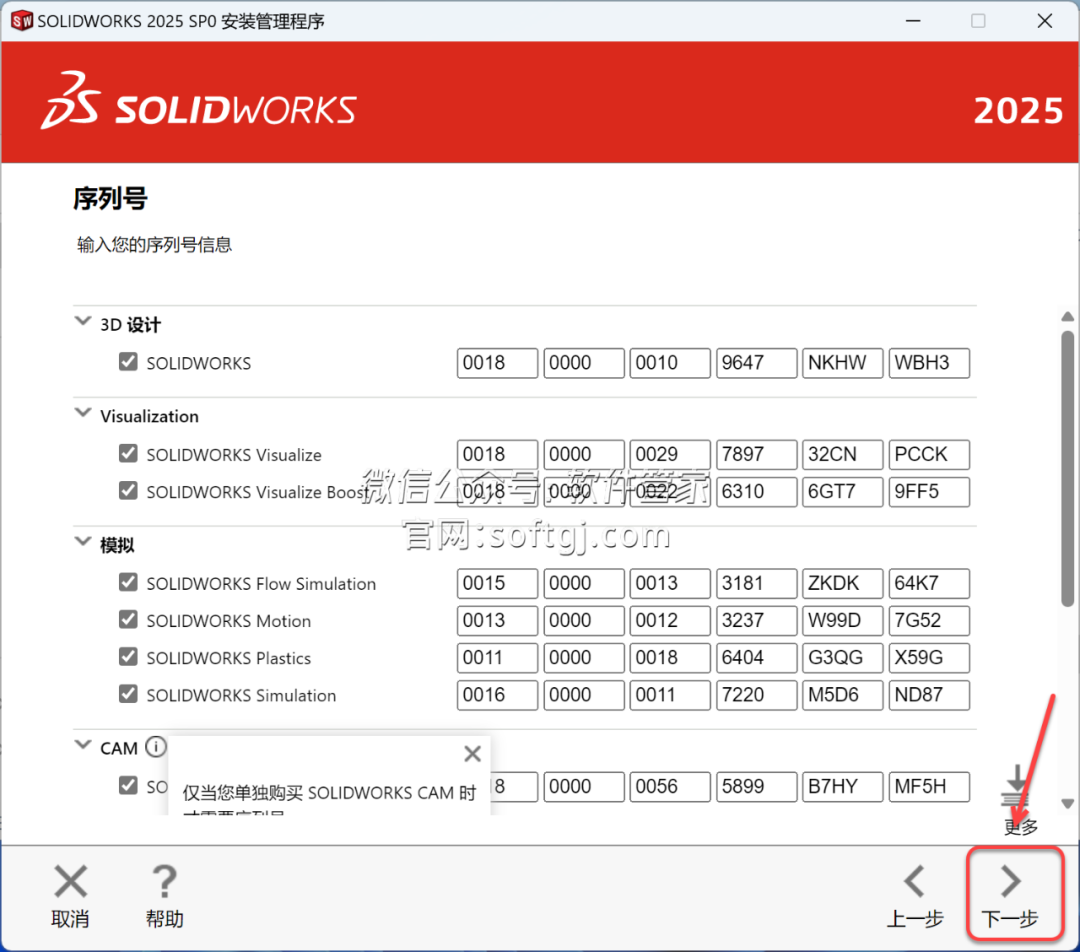The height and width of the screenshot is (952, 1080).
Task: Click SOLIDWORKS serial field WBH3
Action: coord(929,363)
